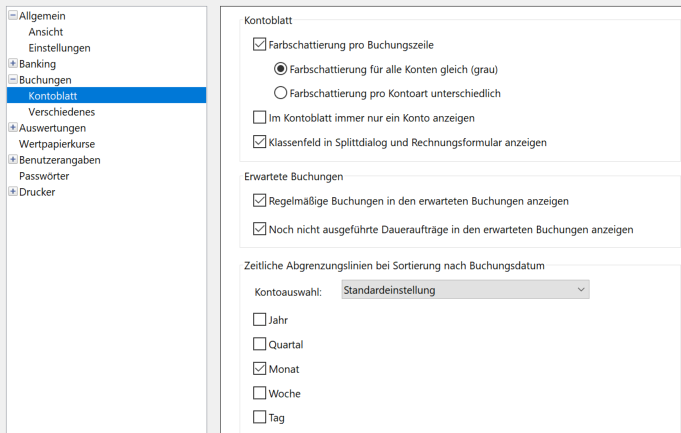Disable Farbschattierung pro Buchungszeile checkbox
The image size is (681, 433).
[x=260, y=45]
